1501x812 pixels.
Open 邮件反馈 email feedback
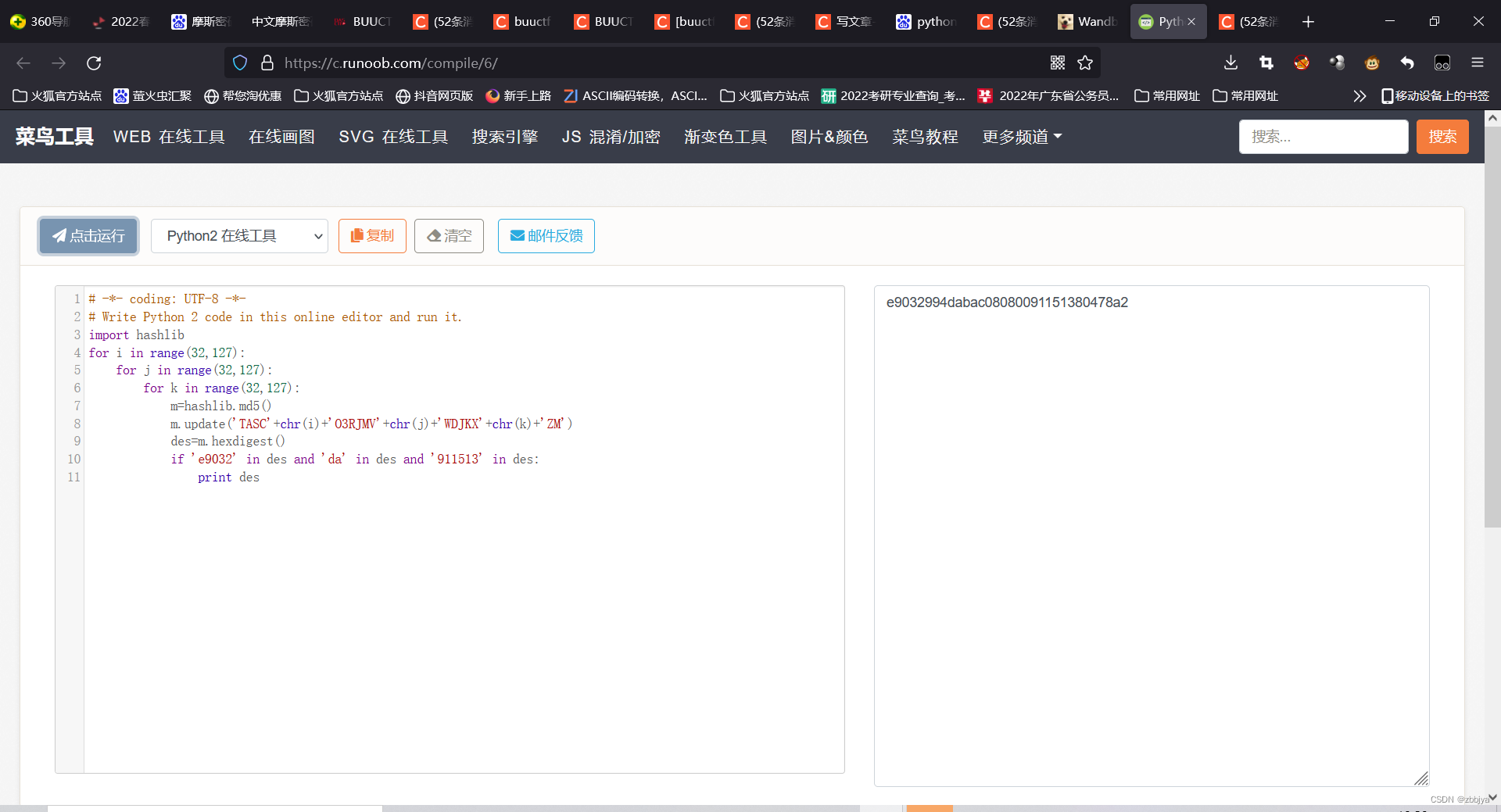tap(546, 236)
